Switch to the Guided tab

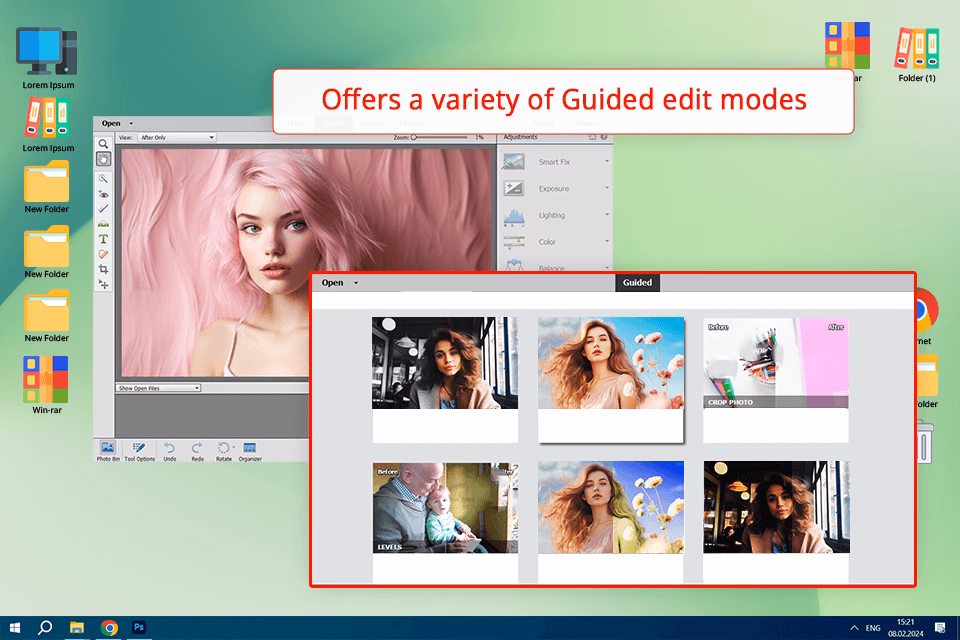click(x=637, y=283)
